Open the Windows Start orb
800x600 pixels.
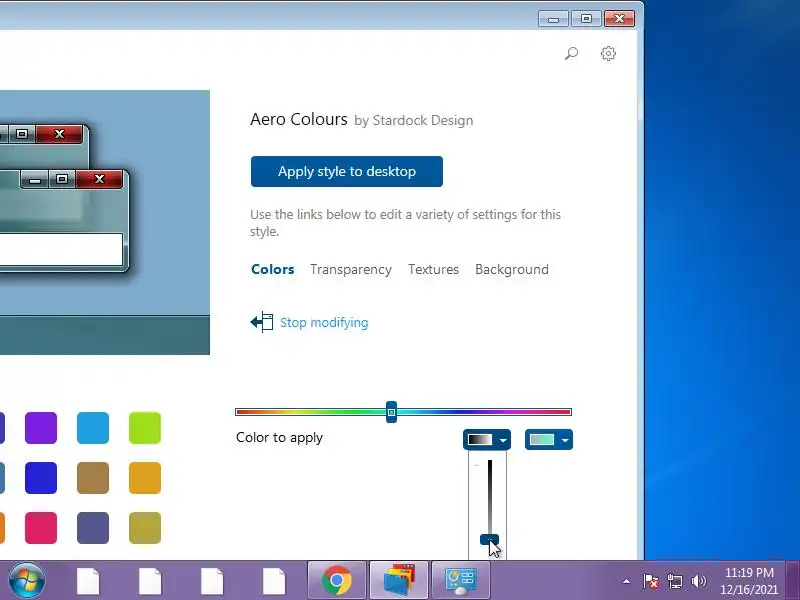(27, 580)
